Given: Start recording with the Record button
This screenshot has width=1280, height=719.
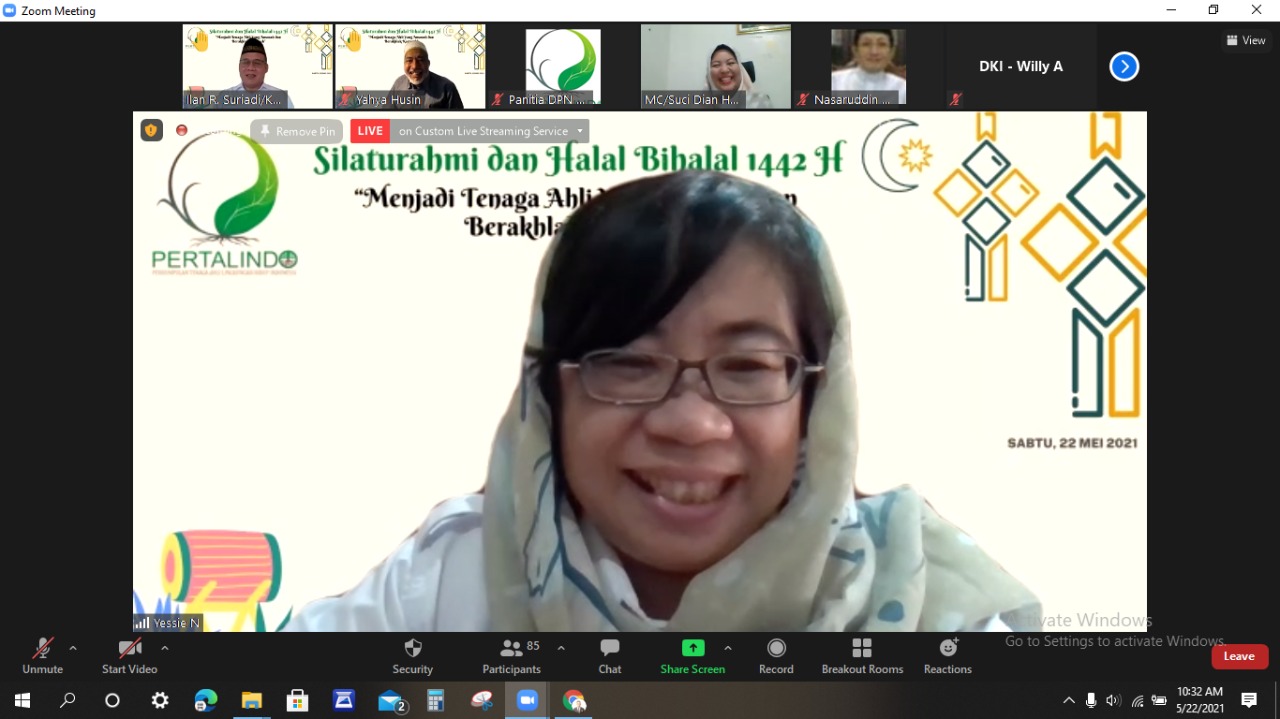Looking at the screenshot, I should click(x=776, y=656).
